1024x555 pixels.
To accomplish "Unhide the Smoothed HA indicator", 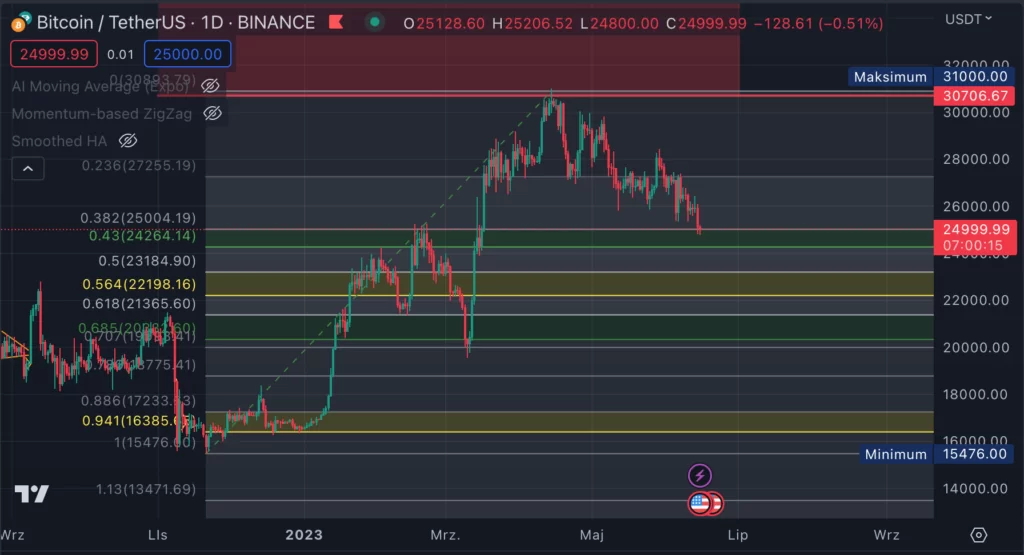I will pyautogui.click(x=127, y=141).
